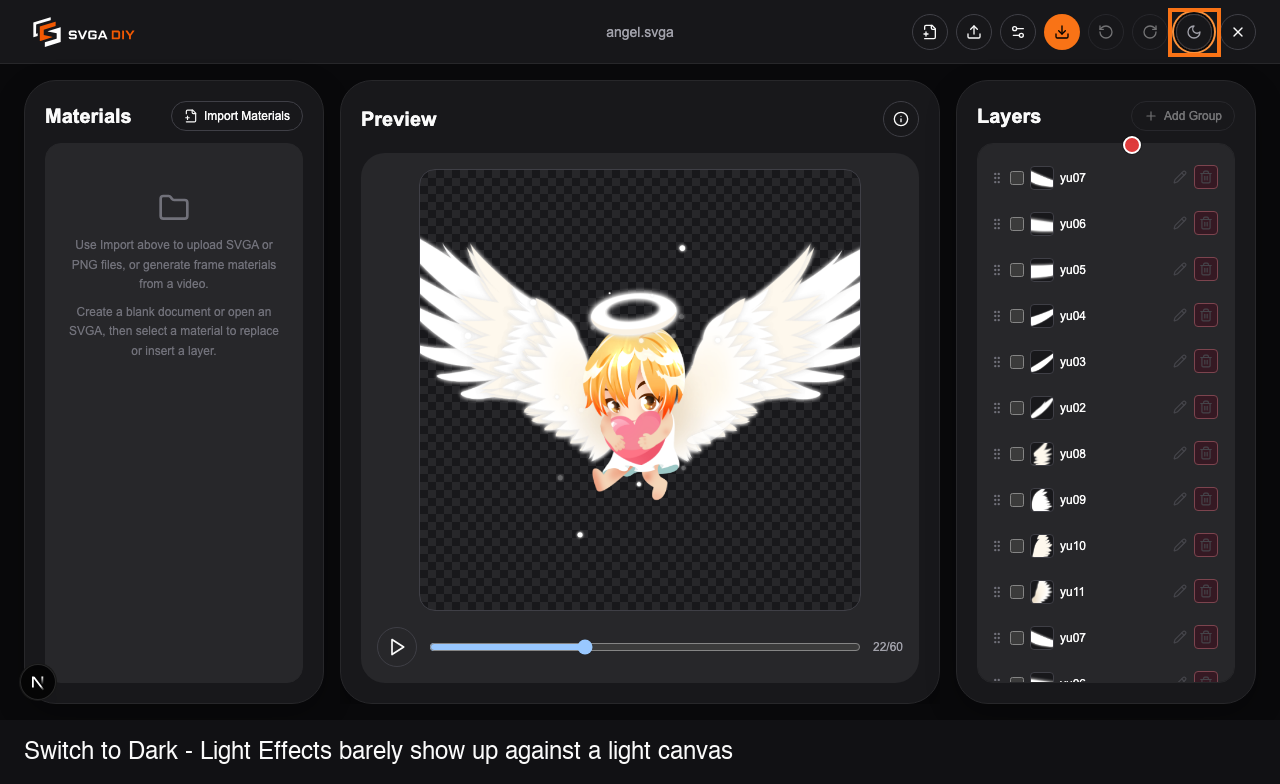Click the X close icon in top toolbar
The height and width of the screenshot is (784, 1280).
tap(1238, 32)
